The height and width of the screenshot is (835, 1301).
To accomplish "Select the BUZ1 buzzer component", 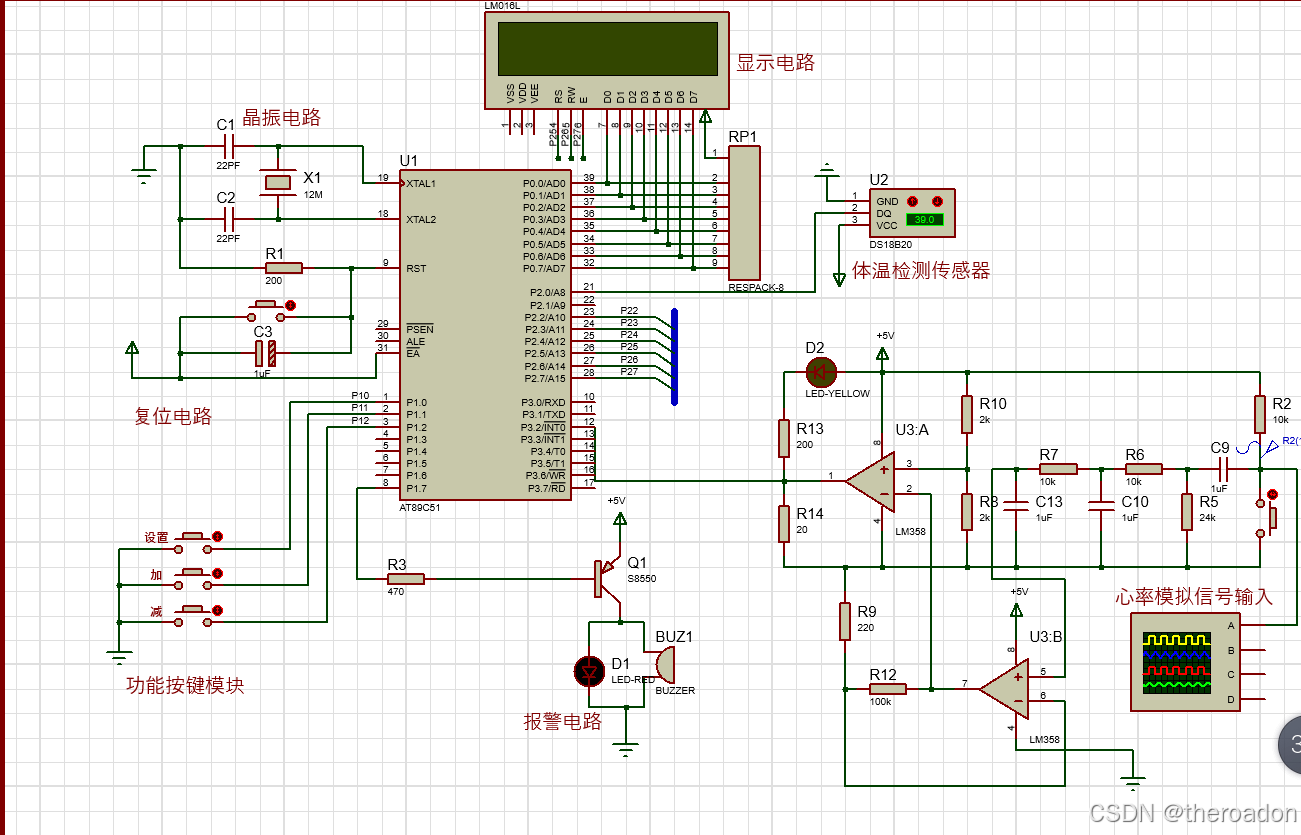I will click(x=665, y=664).
